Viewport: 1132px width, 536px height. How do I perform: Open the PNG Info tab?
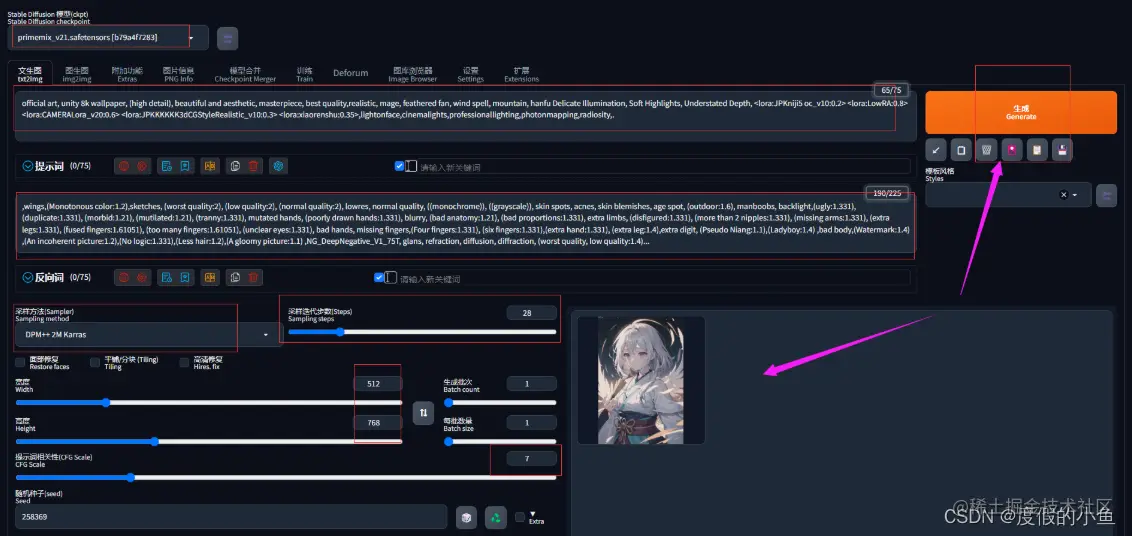tap(178, 74)
